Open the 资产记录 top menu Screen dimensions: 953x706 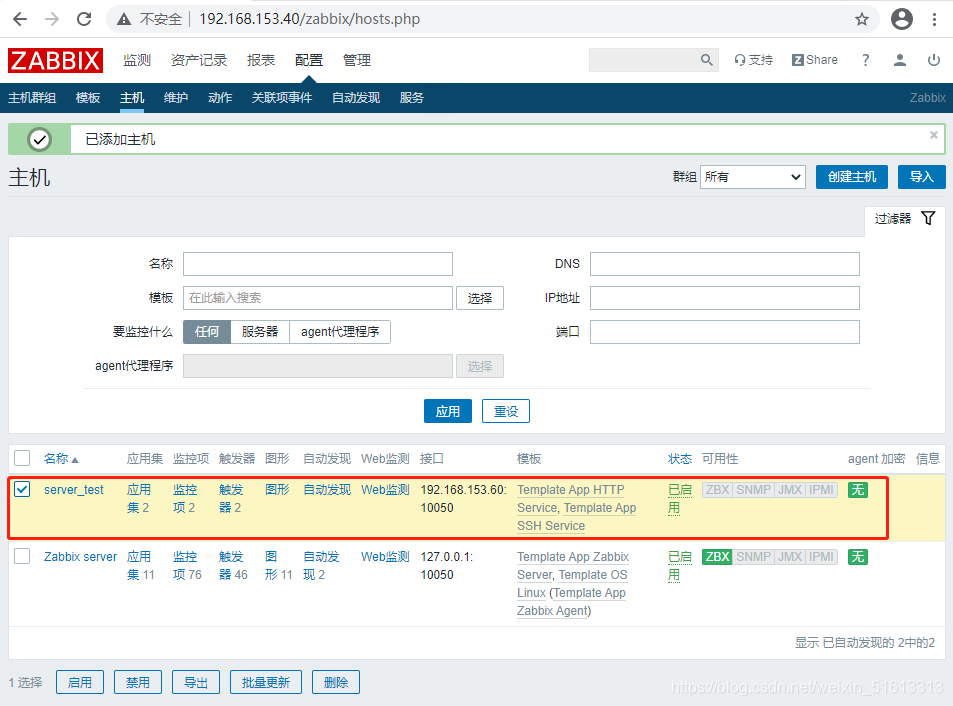click(199, 60)
